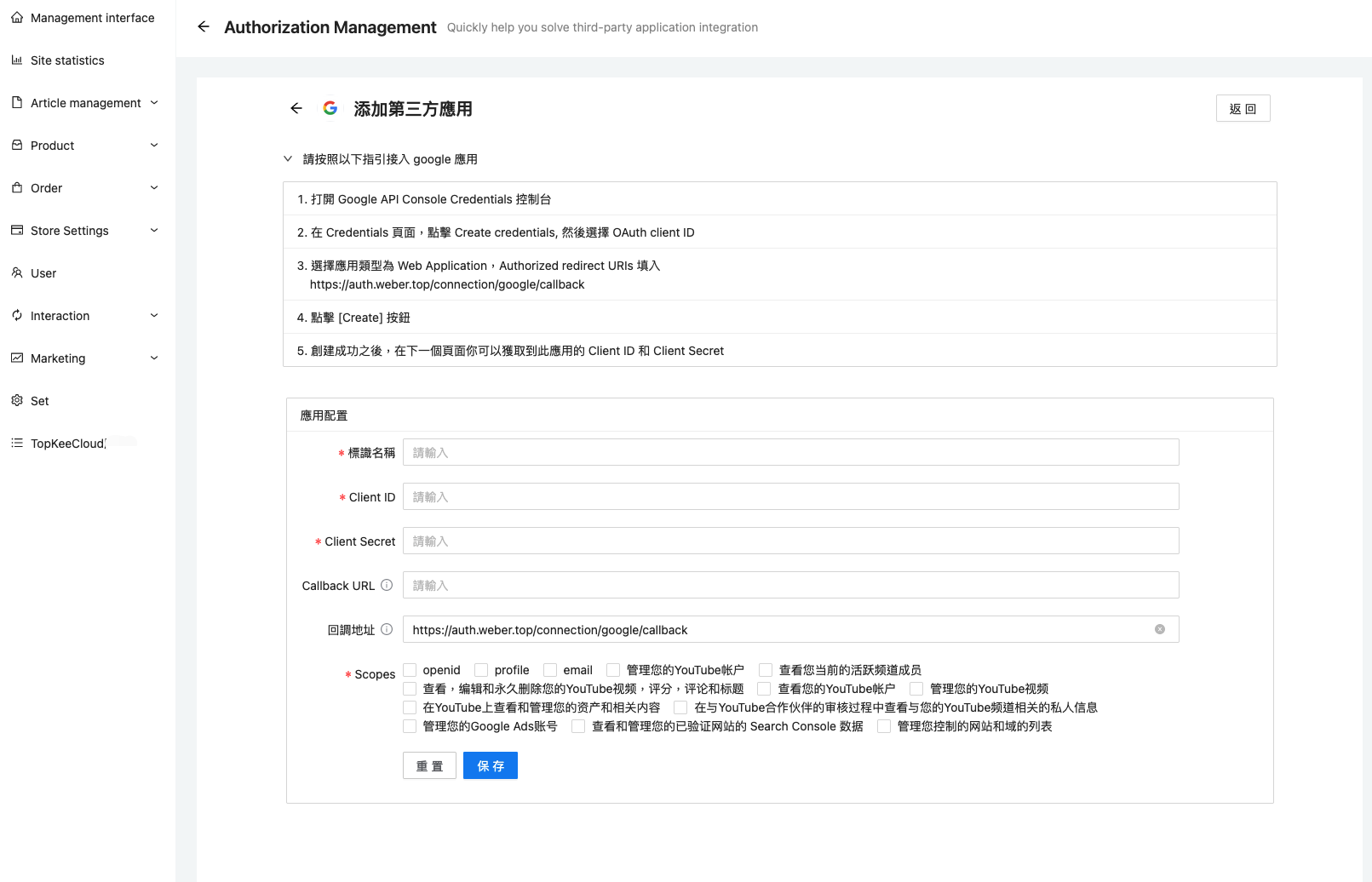This screenshot has width=1372, height=882.
Task: Enable the openid scope checkbox
Action: (x=410, y=670)
